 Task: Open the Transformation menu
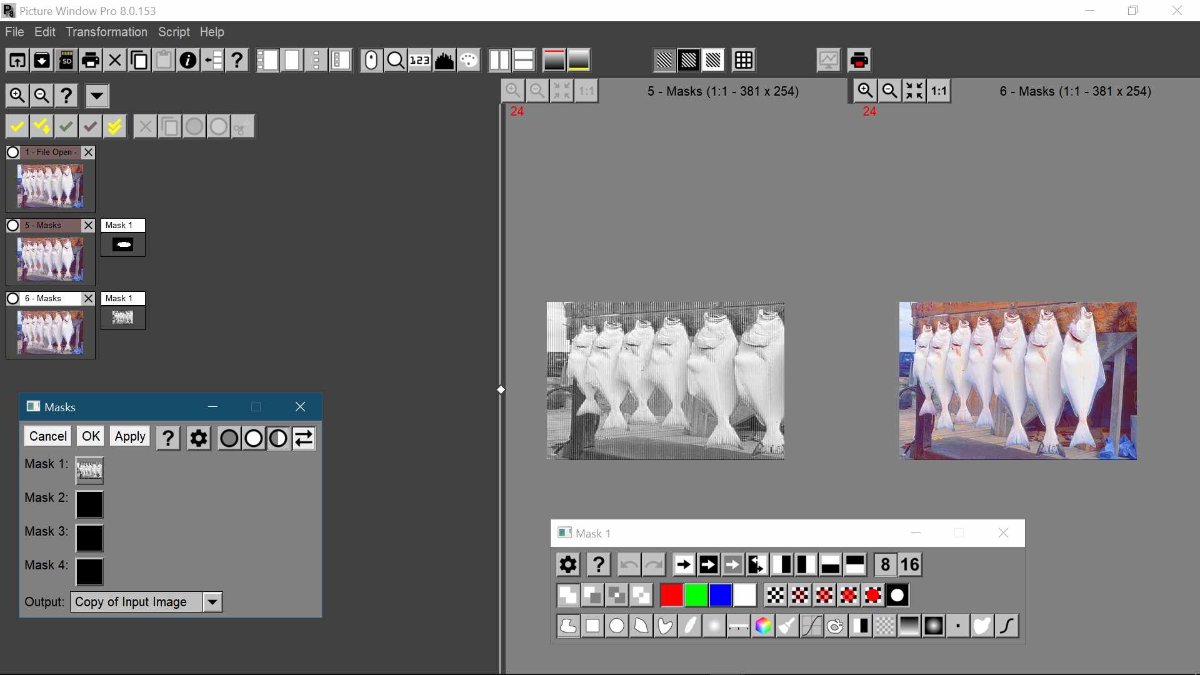pos(106,32)
